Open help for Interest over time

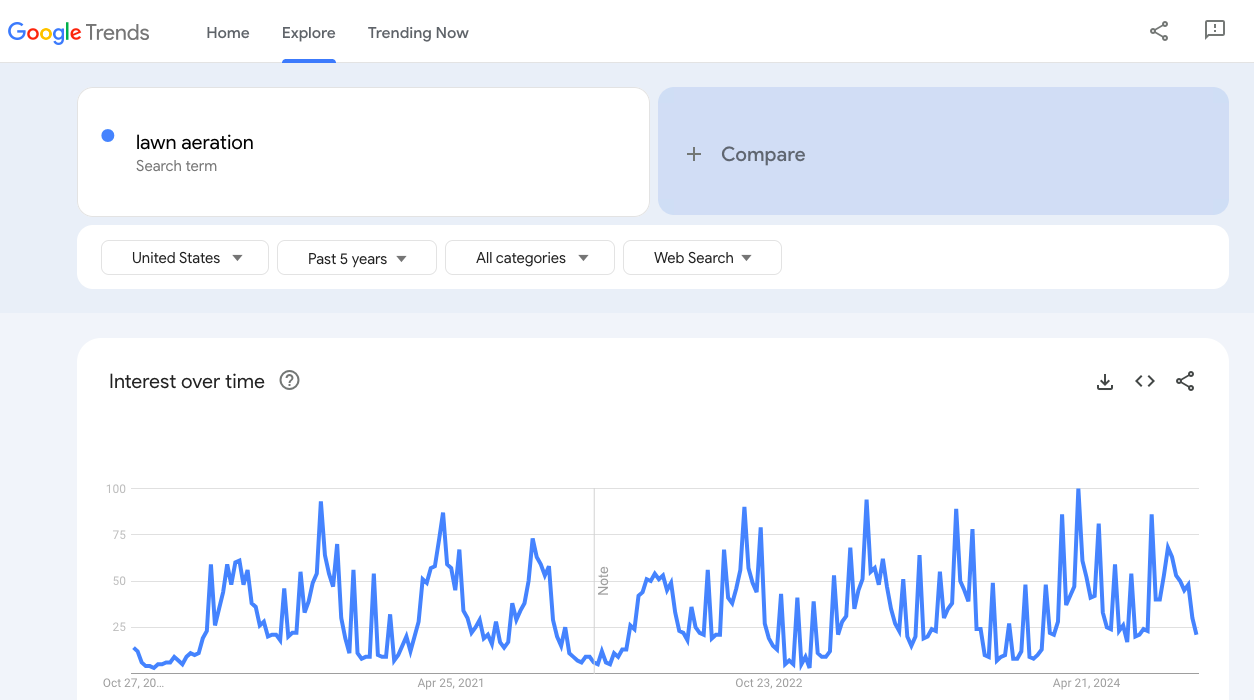(x=290, y=380)
